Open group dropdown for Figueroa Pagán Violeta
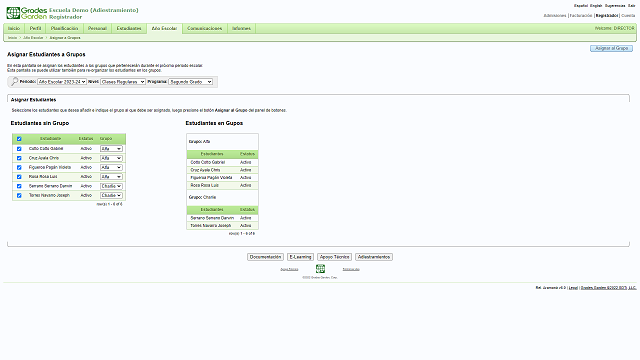640x360 pixels. (111, 168)
